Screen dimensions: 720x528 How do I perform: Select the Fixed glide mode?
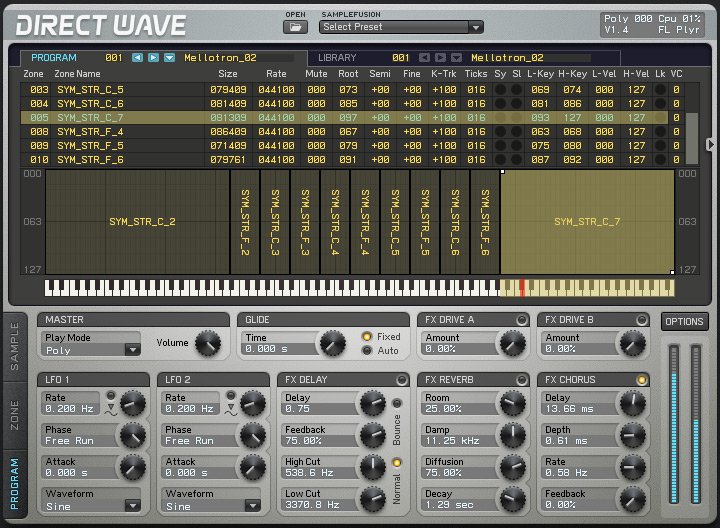[x=367, y=337]
